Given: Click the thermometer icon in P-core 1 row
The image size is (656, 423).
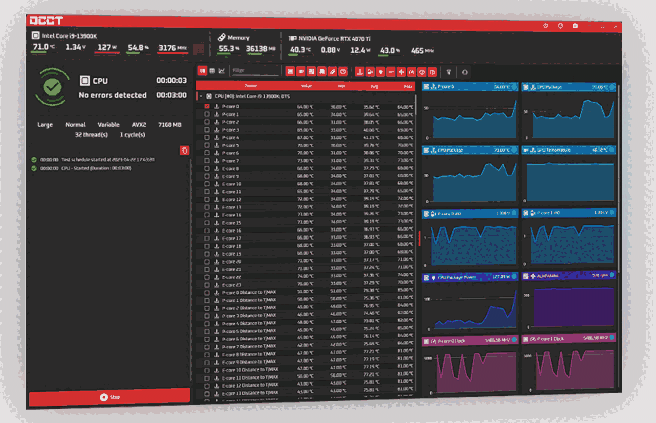Looking at the screenshot, I should (x=217, y=114).
